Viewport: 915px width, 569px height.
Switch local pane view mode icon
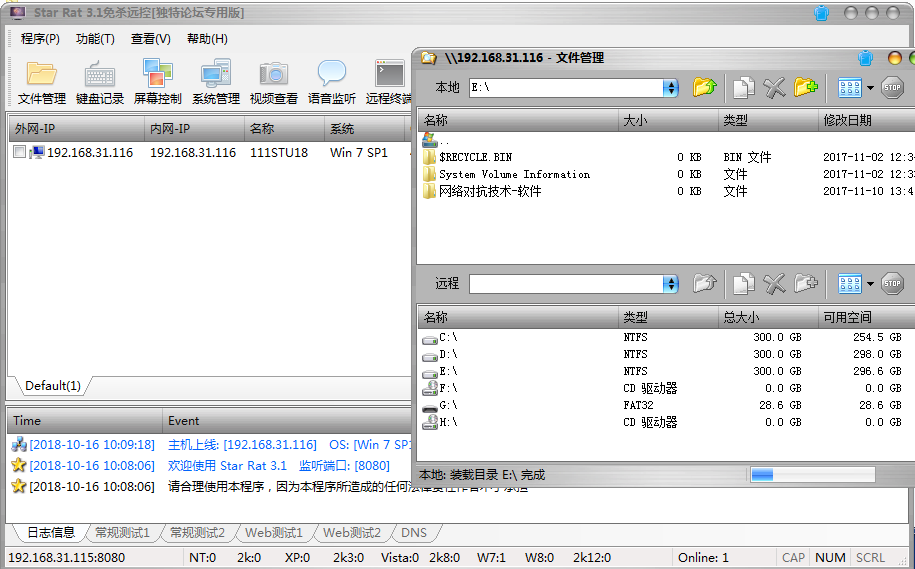850,88
